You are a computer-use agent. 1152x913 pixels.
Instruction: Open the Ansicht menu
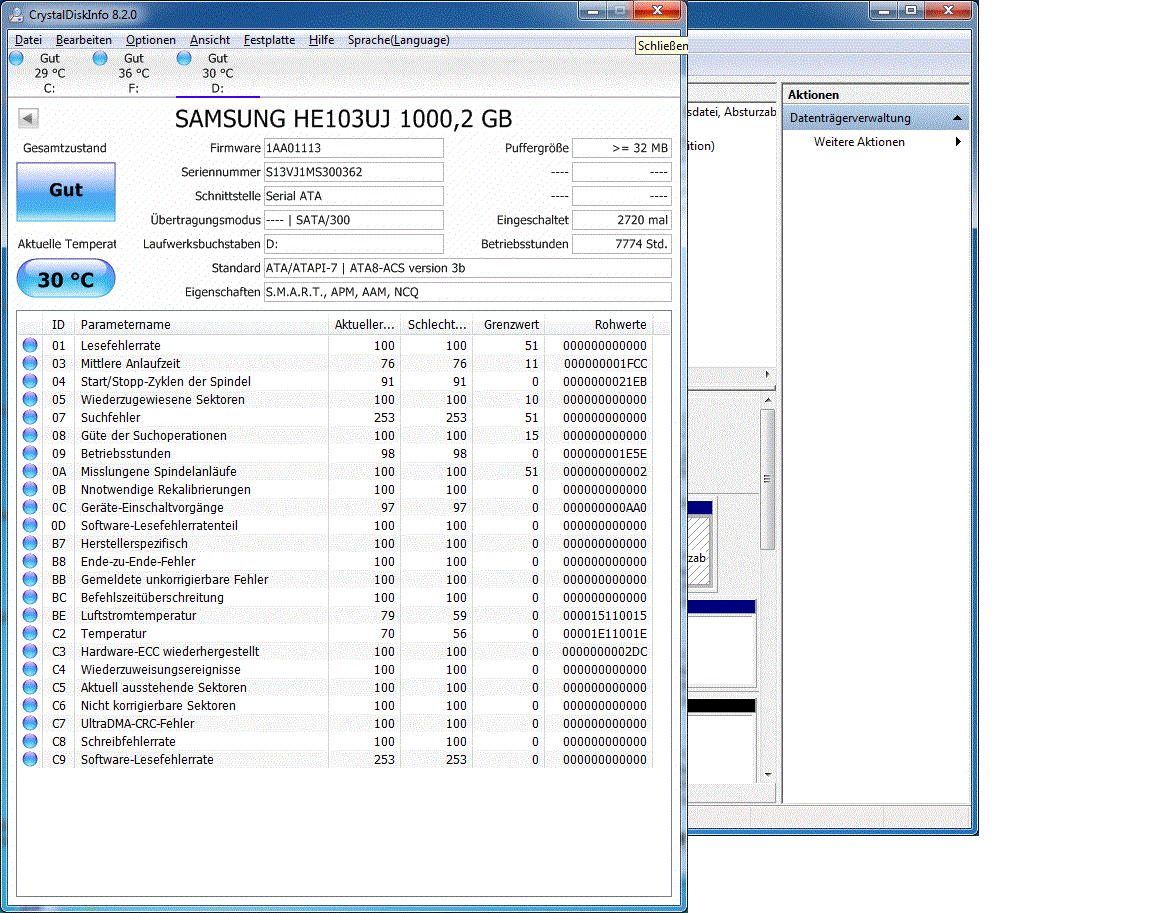coord(209,40)
